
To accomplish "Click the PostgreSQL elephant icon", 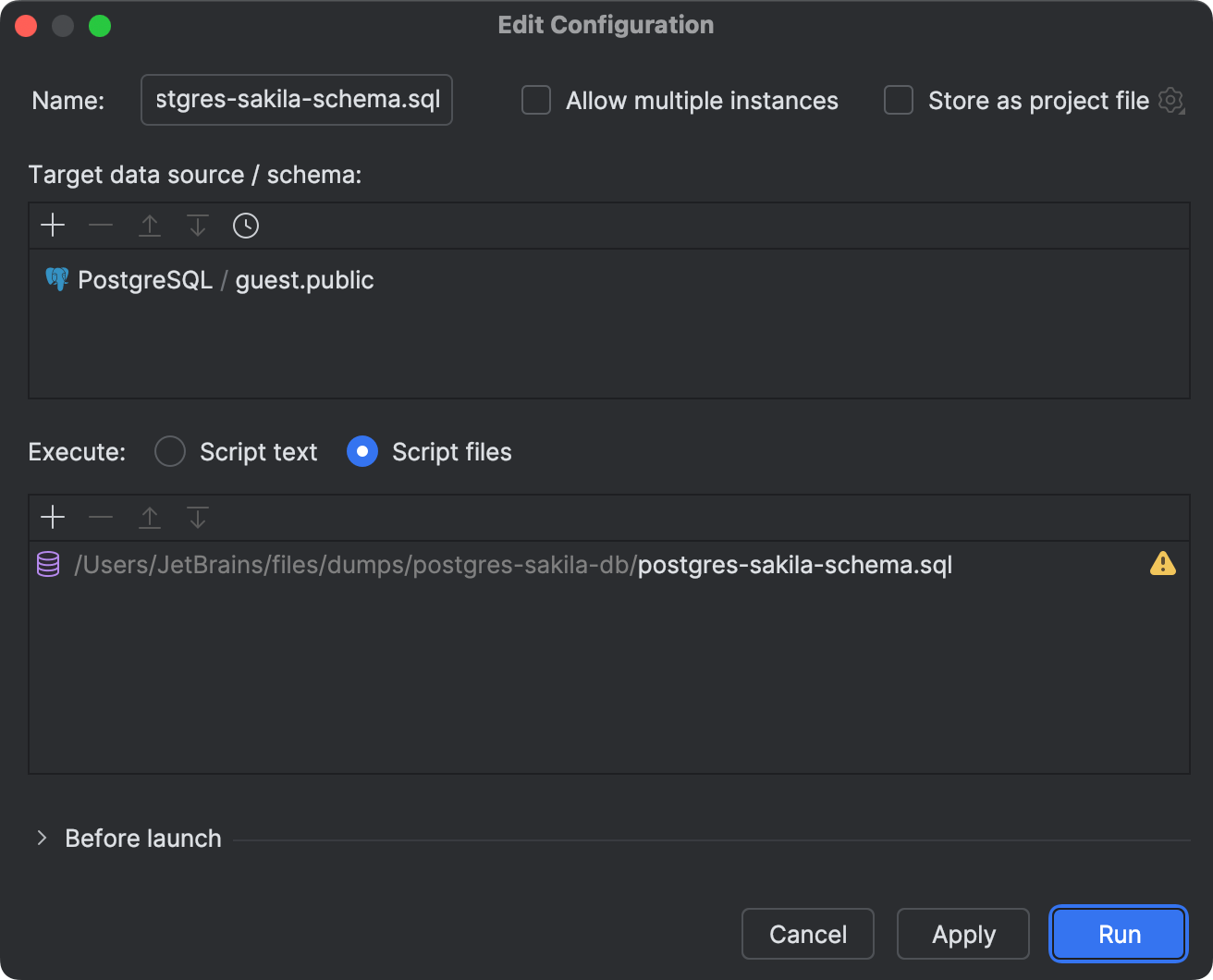I will coord(56,279).
